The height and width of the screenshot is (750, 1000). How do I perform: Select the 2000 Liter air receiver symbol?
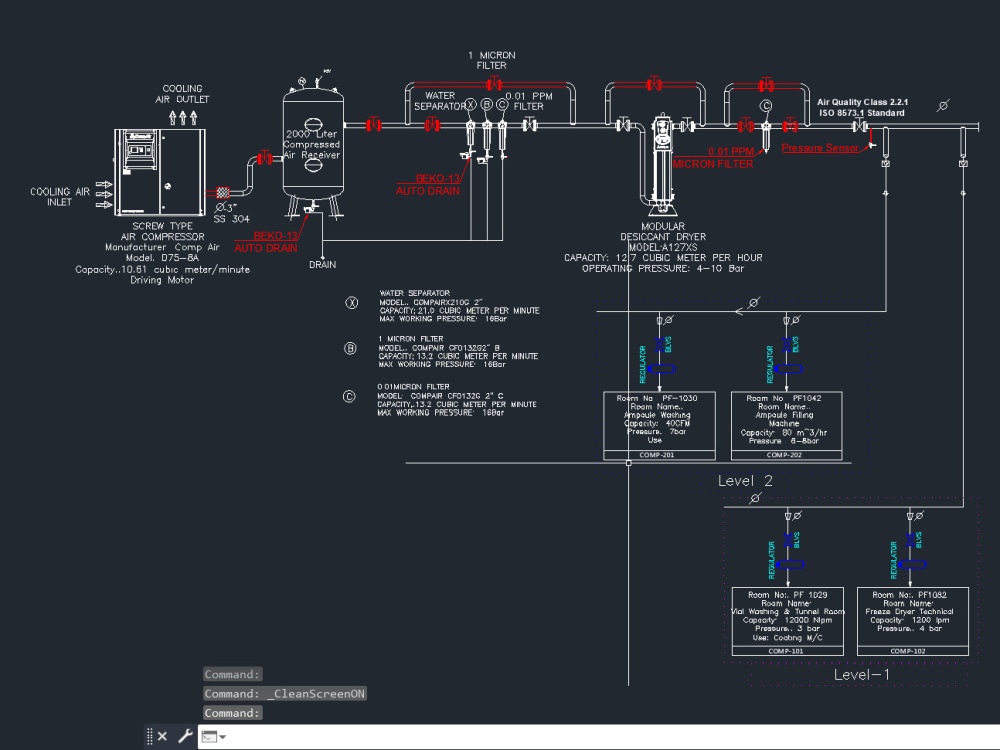(x=313, y=145)
